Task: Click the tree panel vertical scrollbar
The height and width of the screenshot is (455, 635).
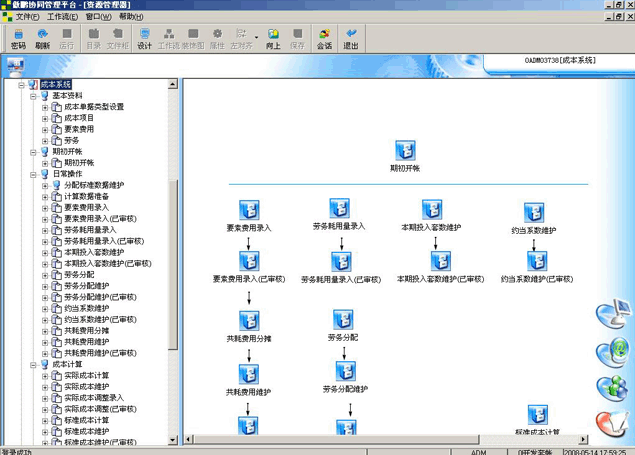Action: [x=176, y=260]
